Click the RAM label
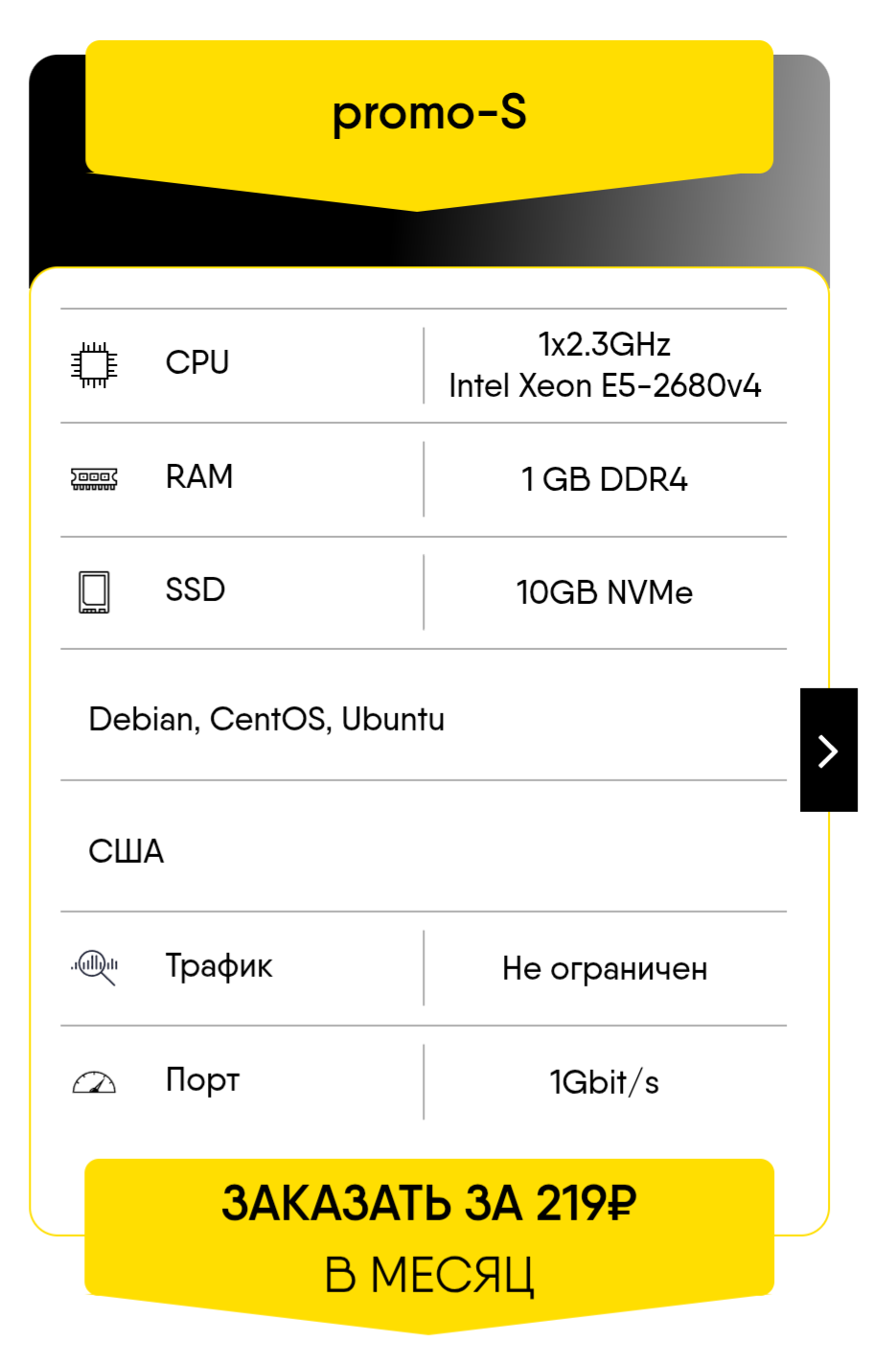 point(199,476)
